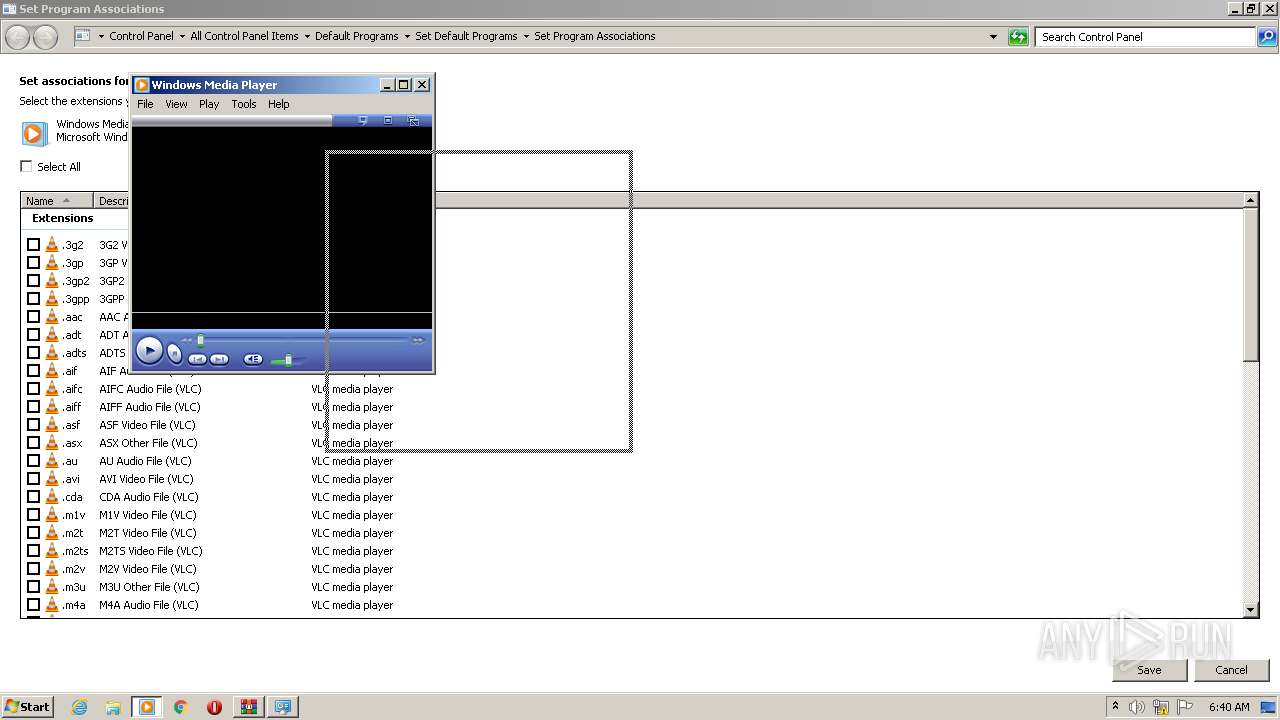Skip to next track in Media Player
The width and height of the screenshot is (1280, 720).
(x=219, y=359)
